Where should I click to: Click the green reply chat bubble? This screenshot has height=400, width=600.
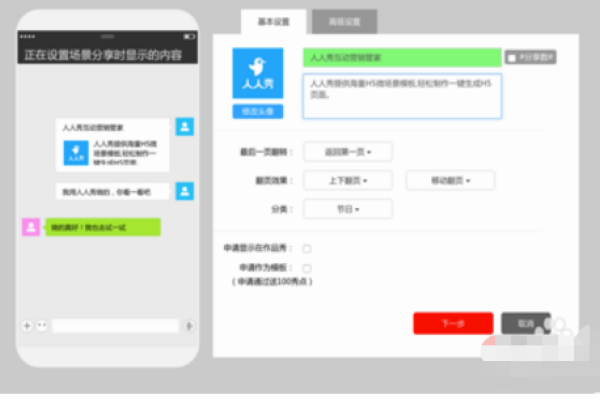103,227
